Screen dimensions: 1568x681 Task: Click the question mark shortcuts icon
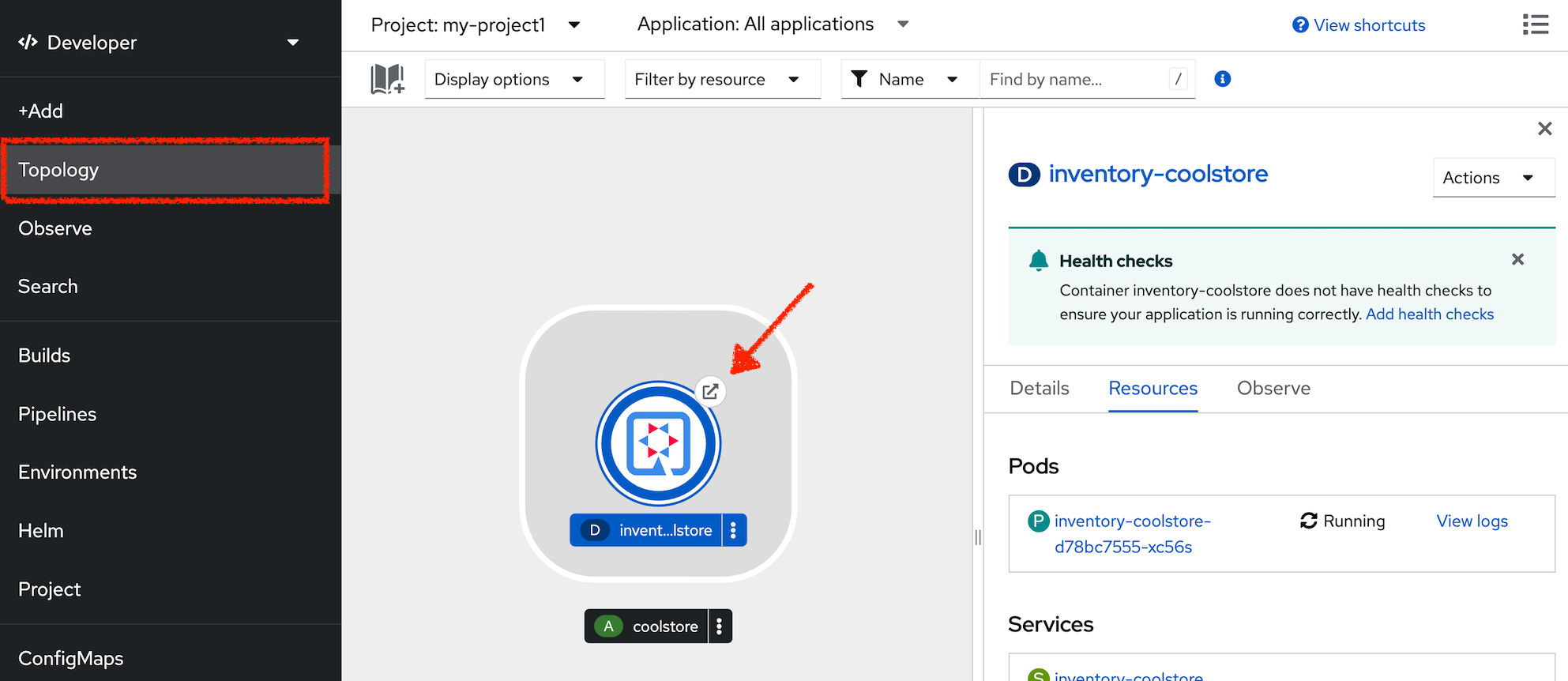1300,25
